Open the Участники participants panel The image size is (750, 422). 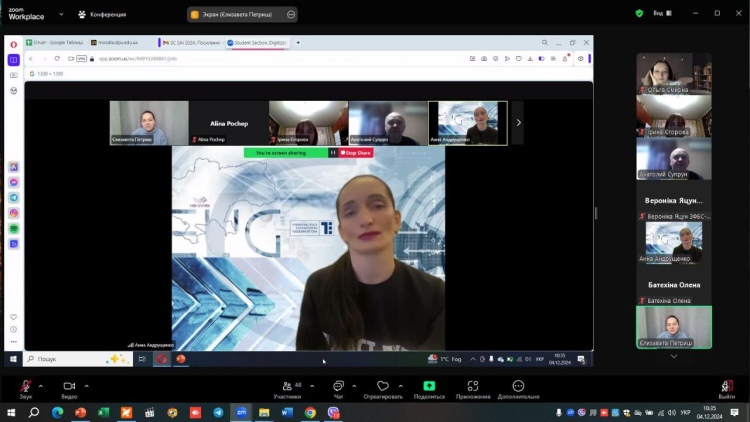(x=287, y=387)
